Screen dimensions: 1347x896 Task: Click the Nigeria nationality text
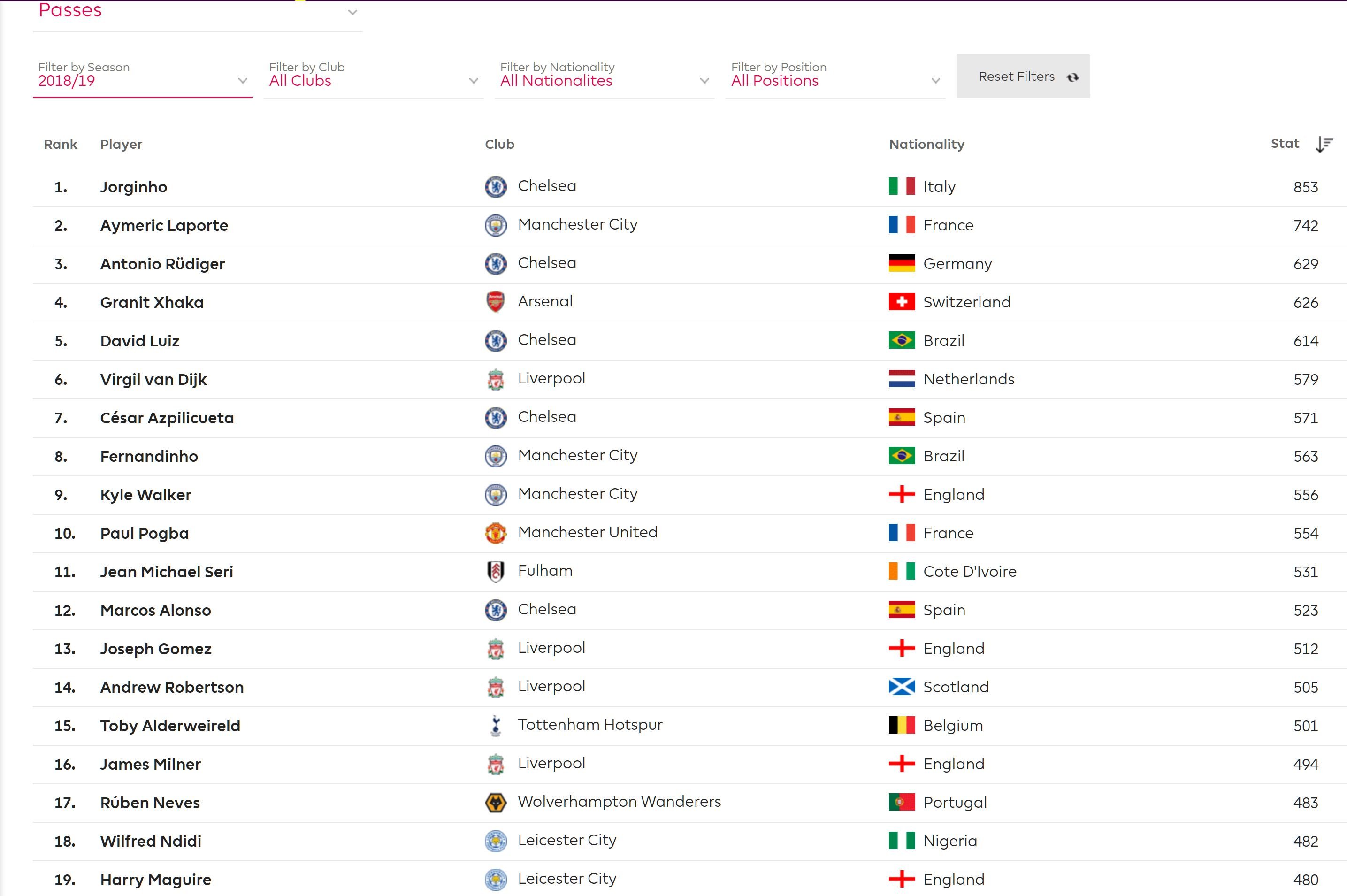(x=950, y=841)
